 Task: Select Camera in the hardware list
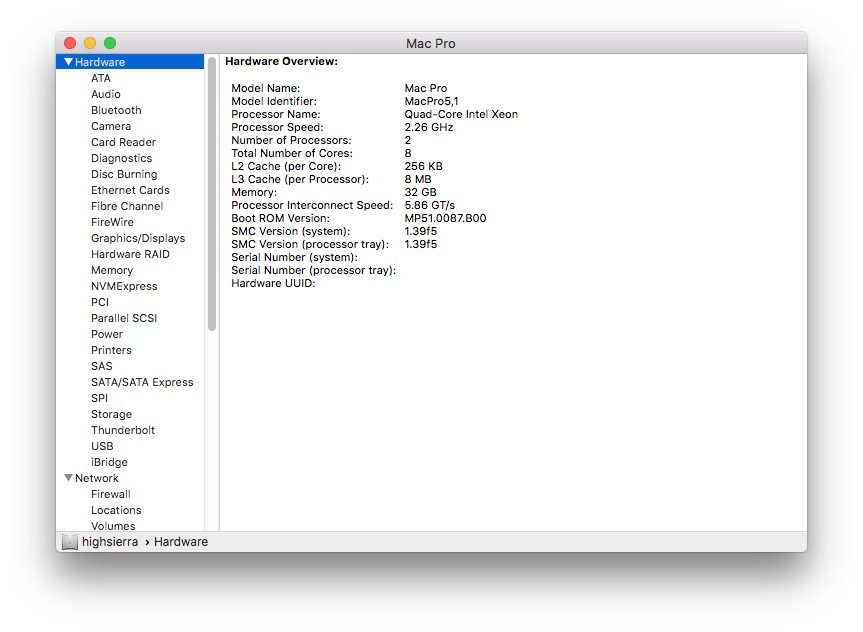(x=111, y=126)
